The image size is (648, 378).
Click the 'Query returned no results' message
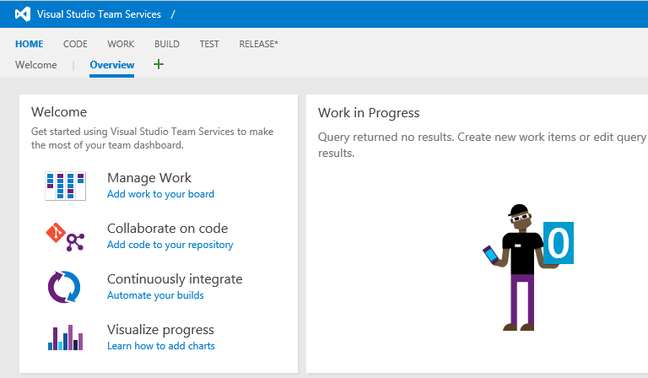(482, 145)
